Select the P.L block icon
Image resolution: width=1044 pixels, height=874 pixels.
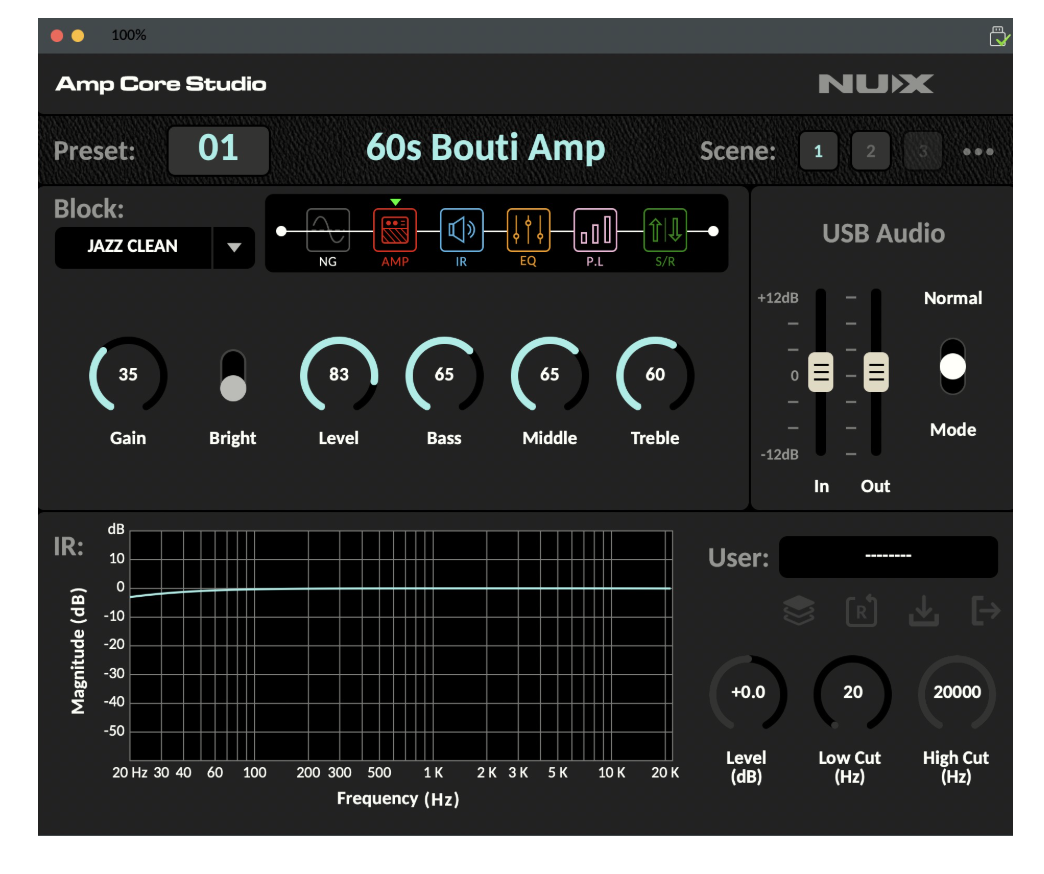[595, 230]
